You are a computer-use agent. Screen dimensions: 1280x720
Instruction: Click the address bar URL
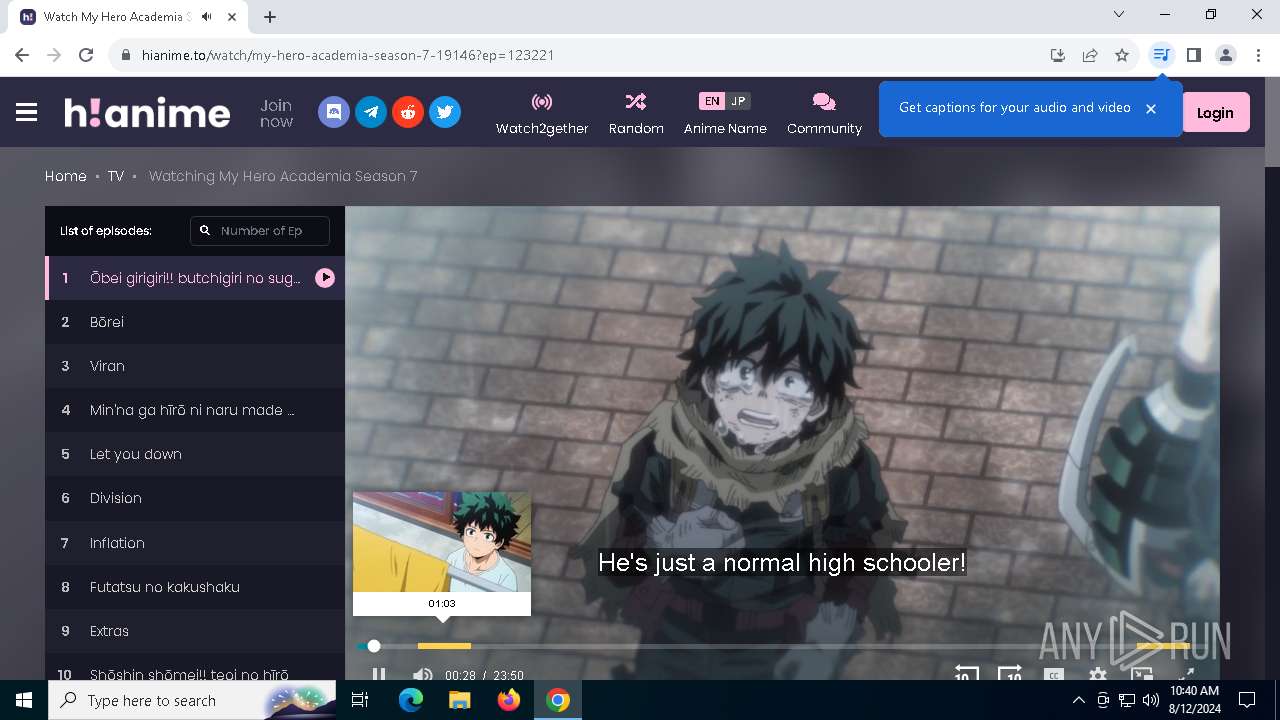pos(348,55)
